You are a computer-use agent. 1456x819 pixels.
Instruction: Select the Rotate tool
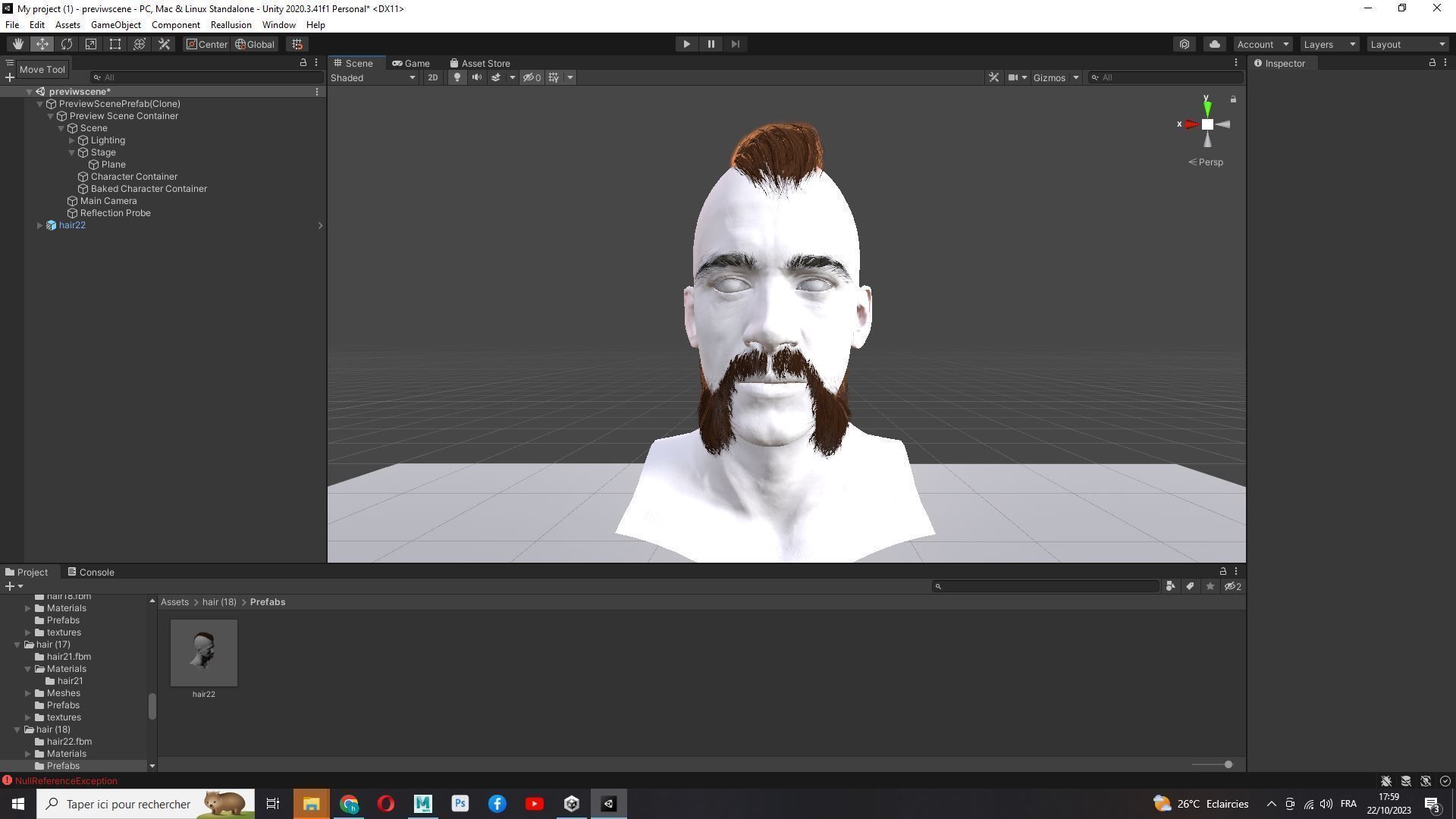pyautogui.click(x=66, y=44)
